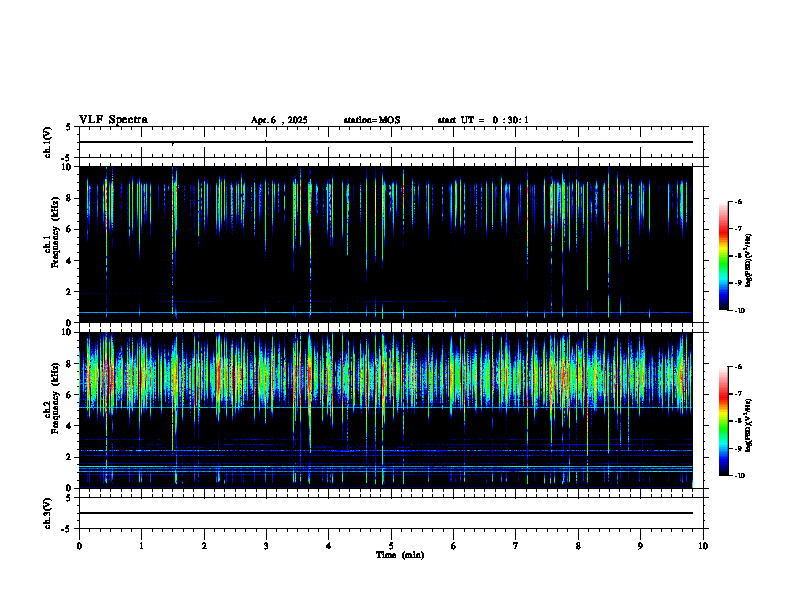Click the "-8" value on ch.1 color bar

tap(738, 256)
